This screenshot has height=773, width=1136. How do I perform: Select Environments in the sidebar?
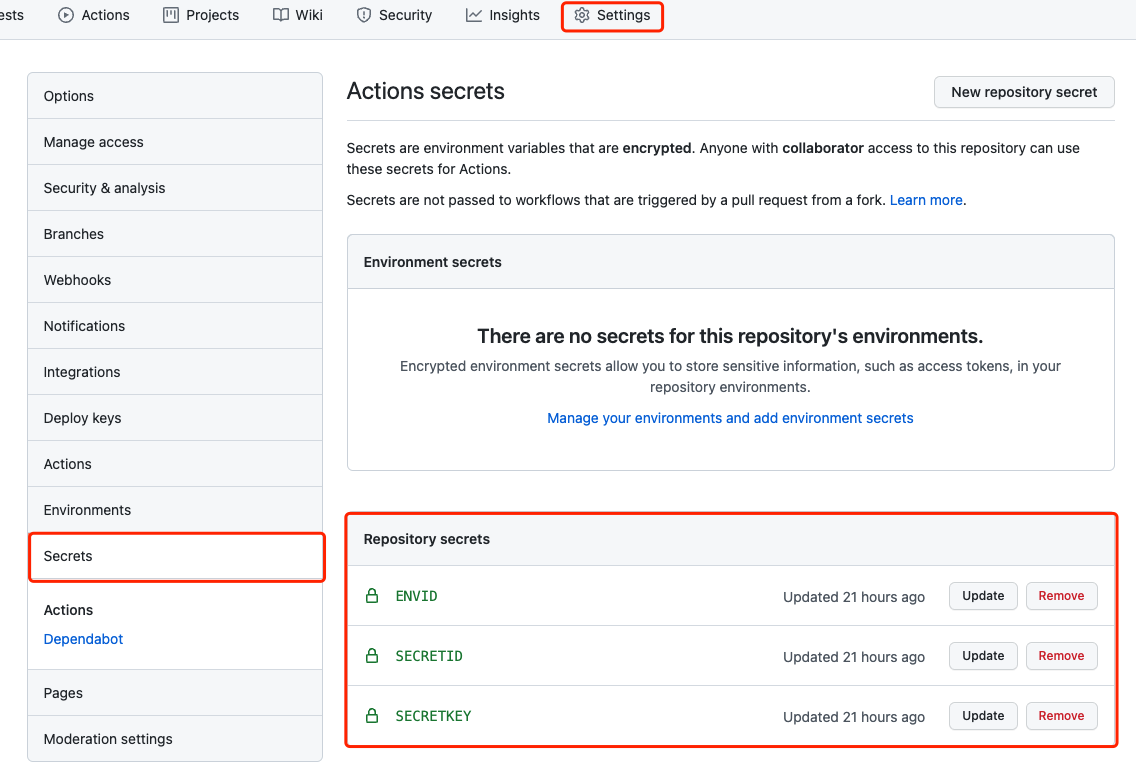click(175, 510)
